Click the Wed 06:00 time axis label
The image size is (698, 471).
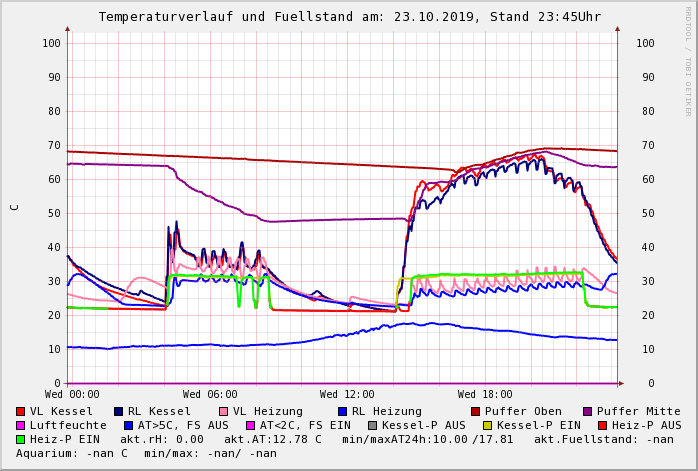pyautogui.click(x=210, y=395)
